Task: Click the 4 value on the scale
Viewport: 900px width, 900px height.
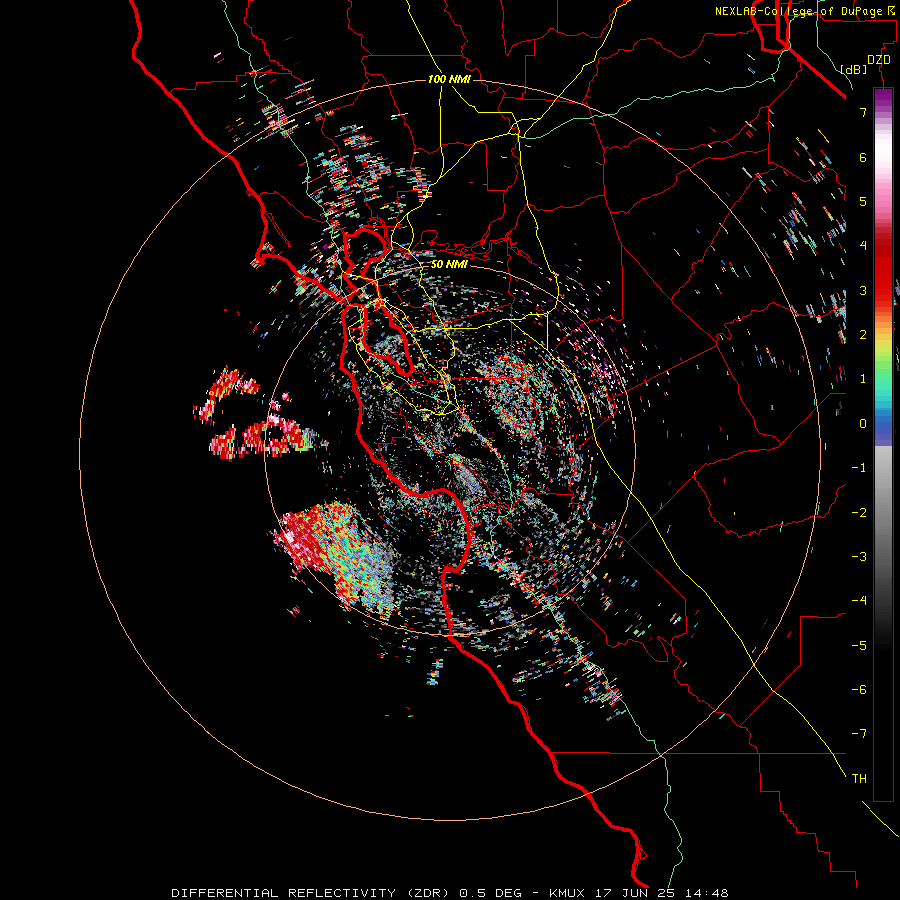Action: (x=863, y=246)
